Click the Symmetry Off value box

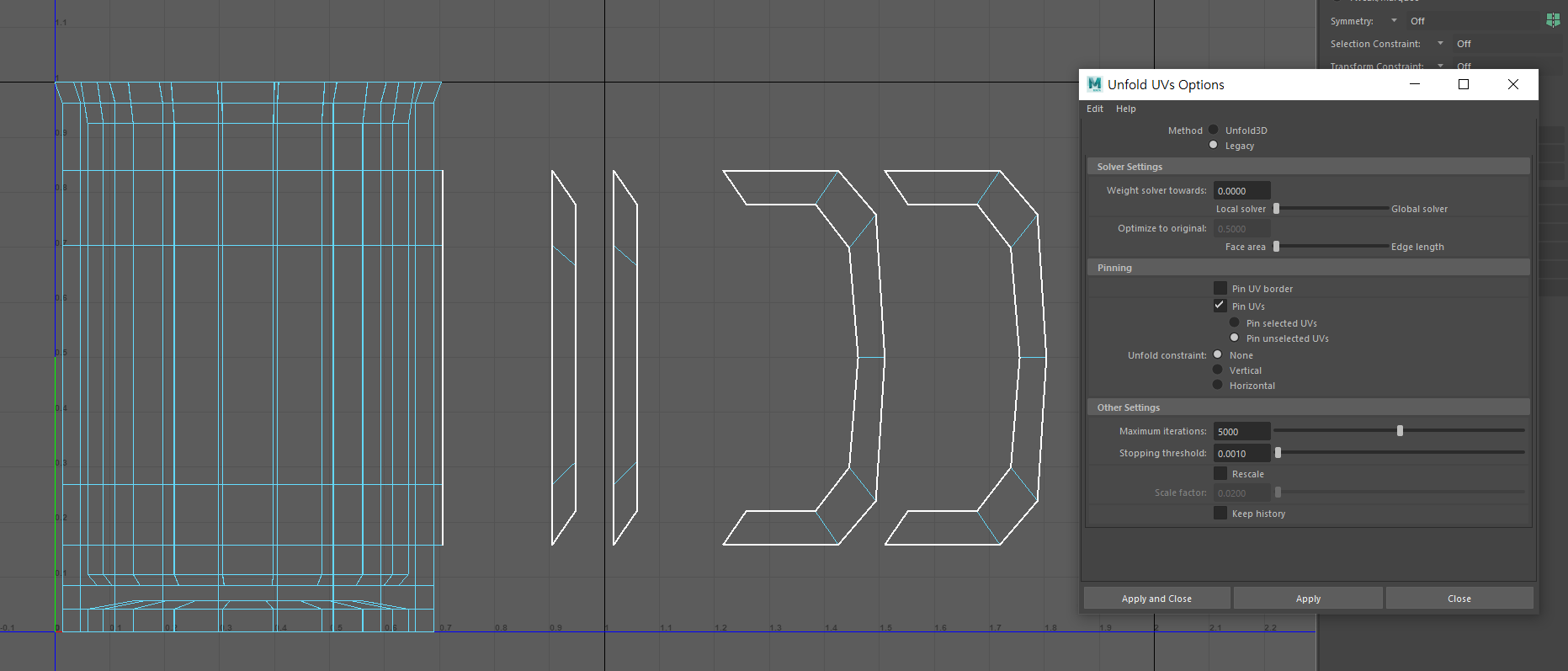coord(1473,20)
